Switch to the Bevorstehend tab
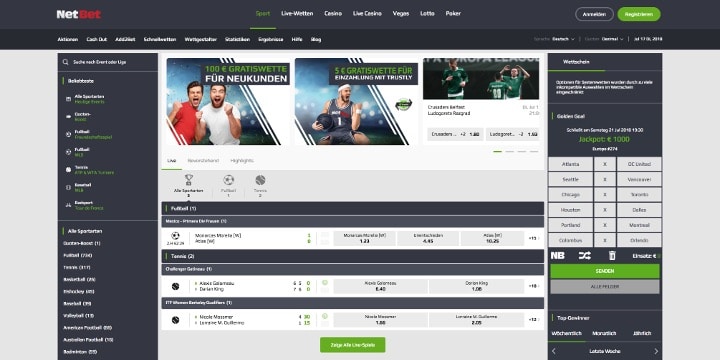Screen dimensions: 720x360 (x=203, y=161)
